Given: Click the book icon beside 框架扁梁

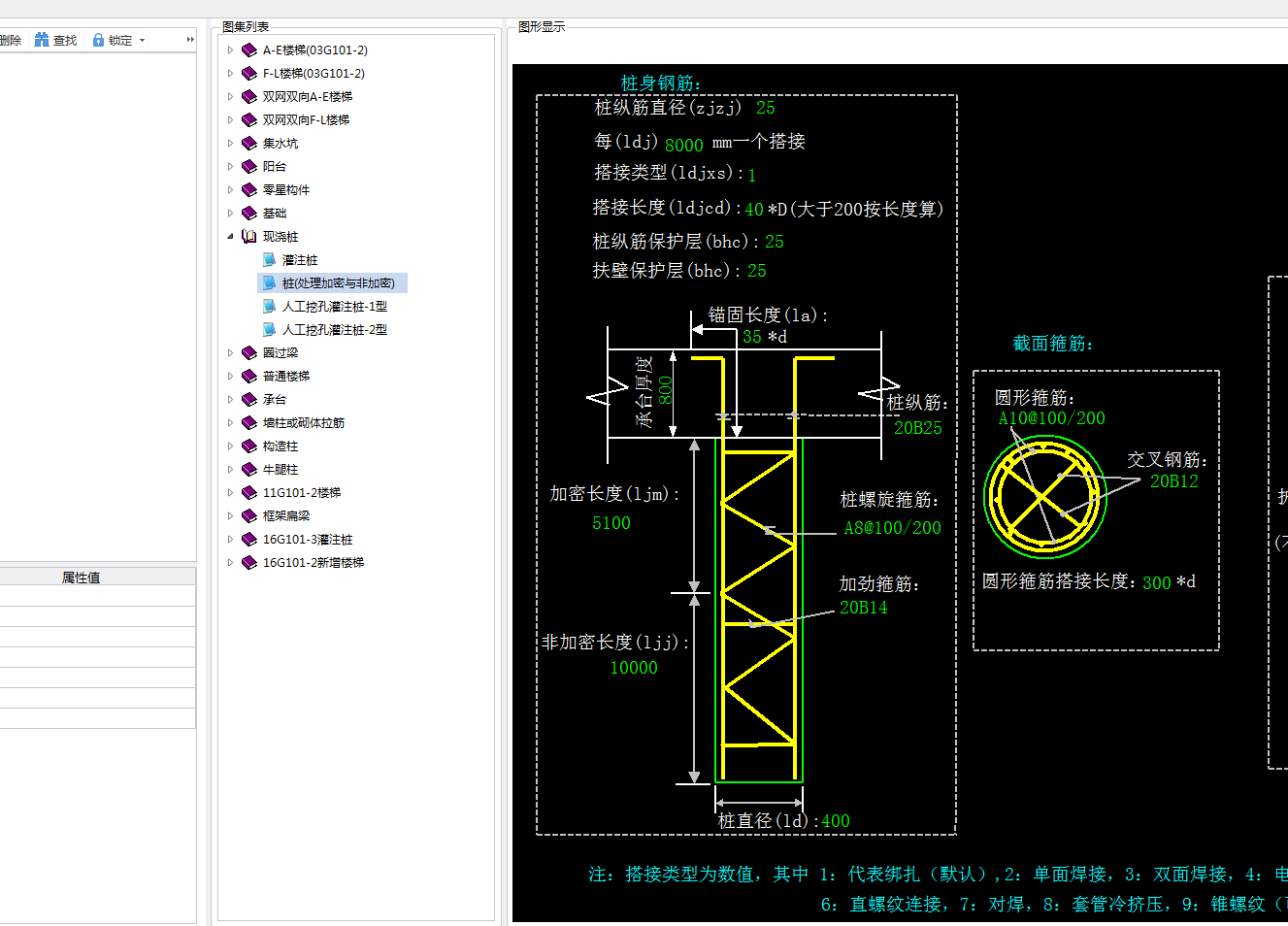Looking at the screenshot, I should point(249,515).
